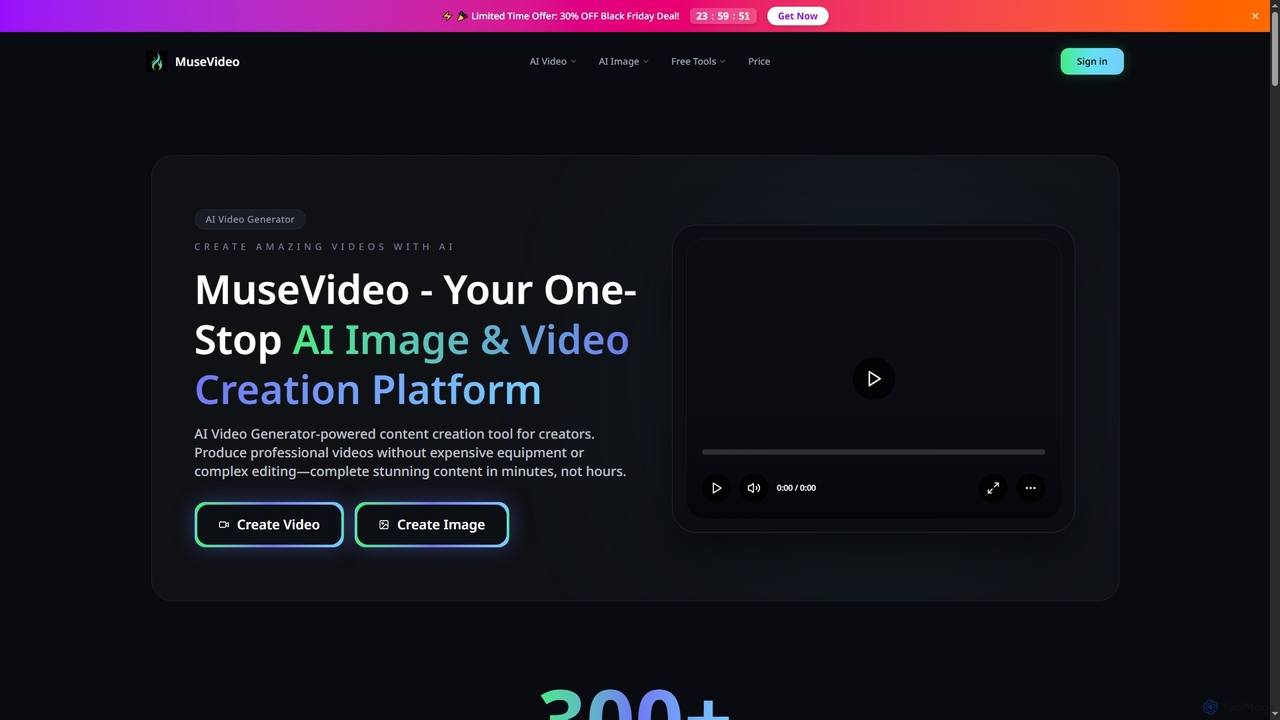Click the Sign in button
Viewport: 1280px width, 720px height.
1092,62
